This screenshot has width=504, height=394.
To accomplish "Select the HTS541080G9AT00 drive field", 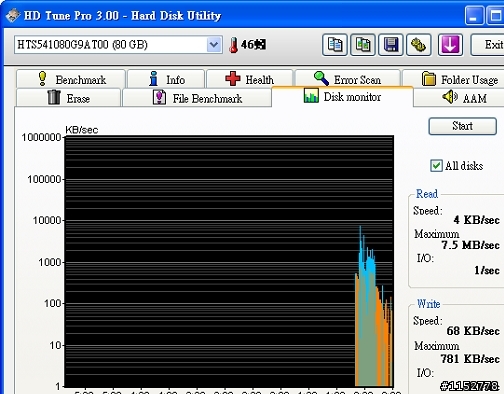I will [118, 45].
